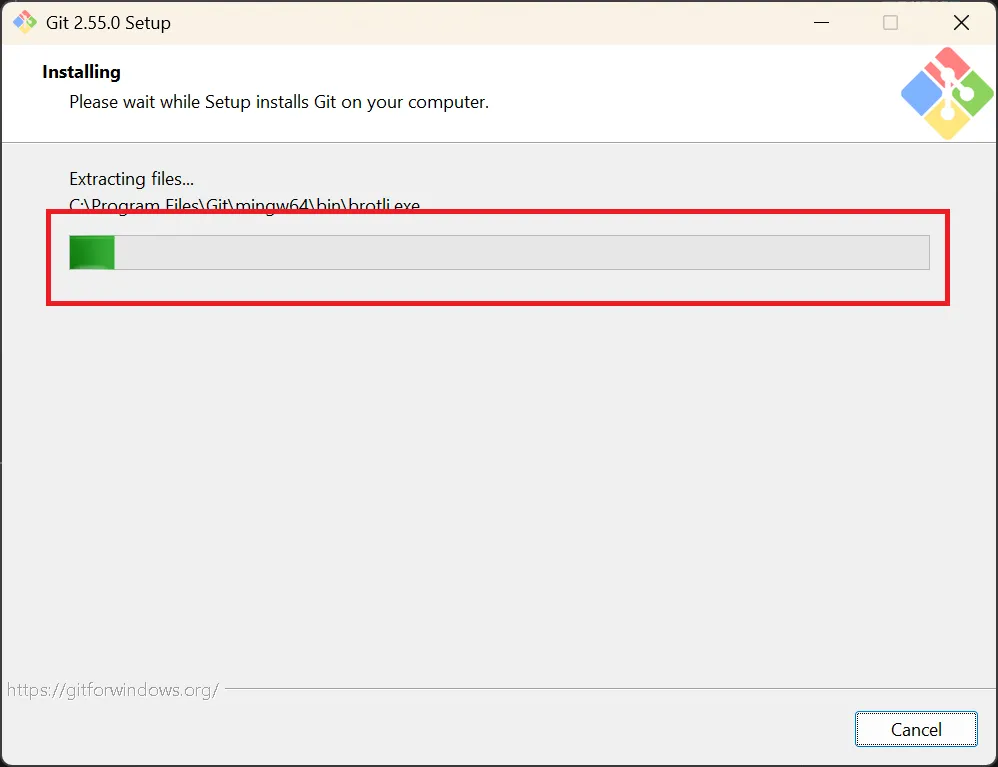998x767 pixels.
Task: Open the gitforwindows.org link
Action: click(x=113, y=690)
